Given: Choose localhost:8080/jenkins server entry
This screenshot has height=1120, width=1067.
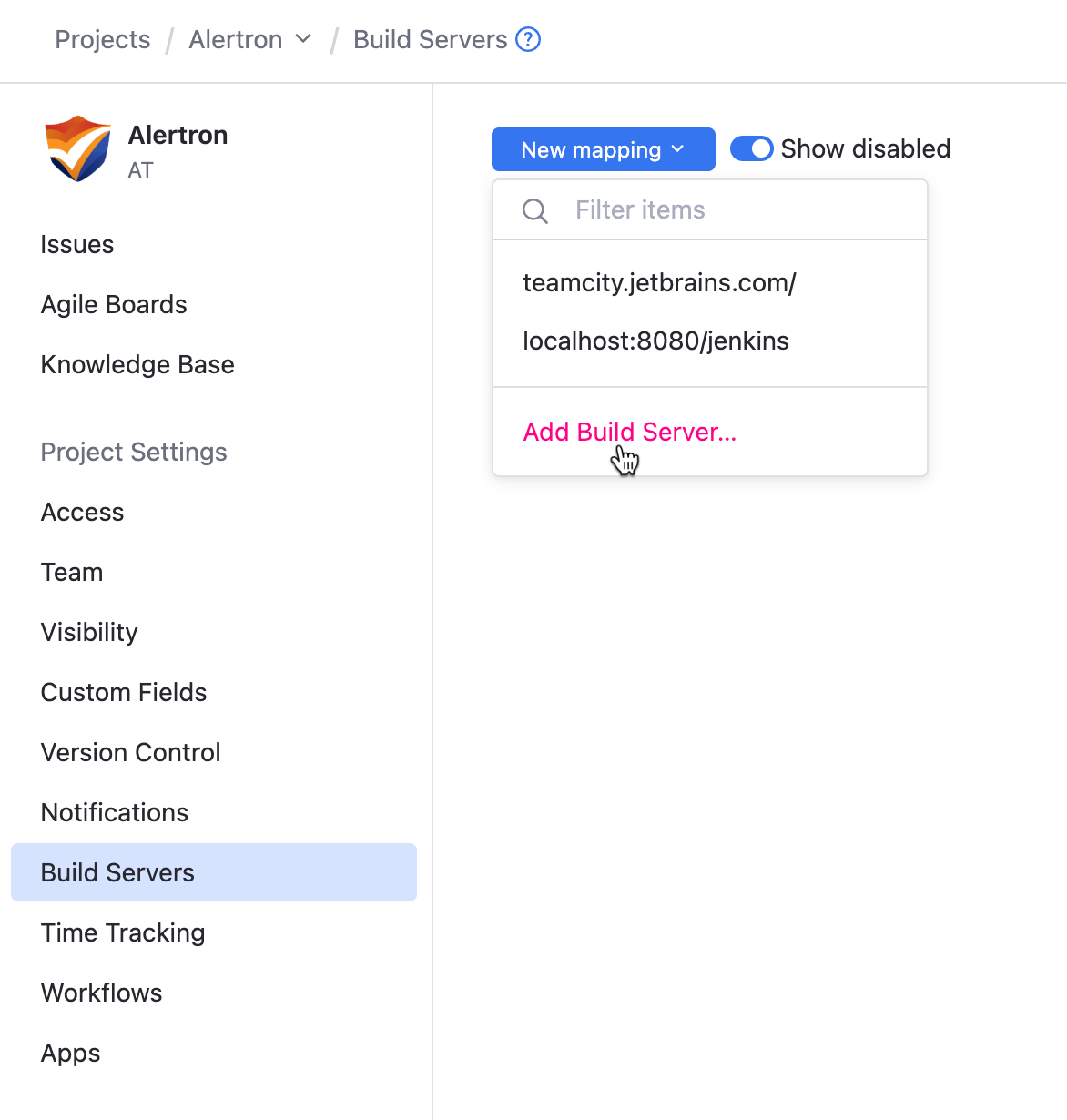Looking at the screenshot, I should click(655, 341).
